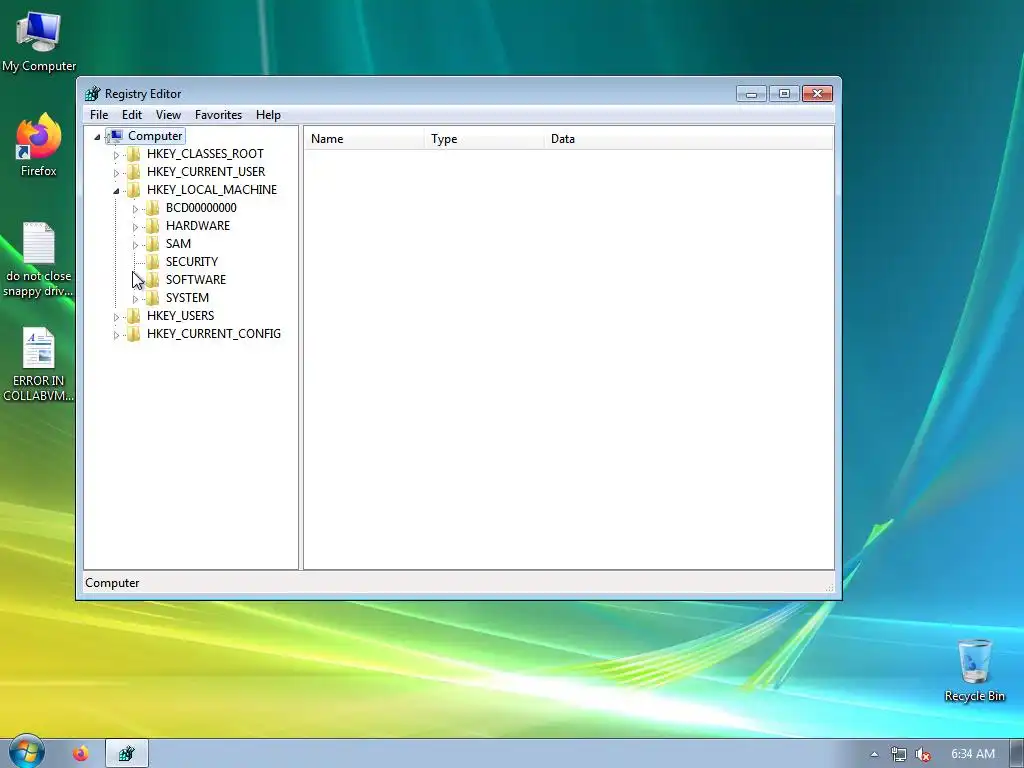Select the HKEY_LOCAL_MACHINE label
This screenshot has width=1024, height=768.
(x=212, y=190)
